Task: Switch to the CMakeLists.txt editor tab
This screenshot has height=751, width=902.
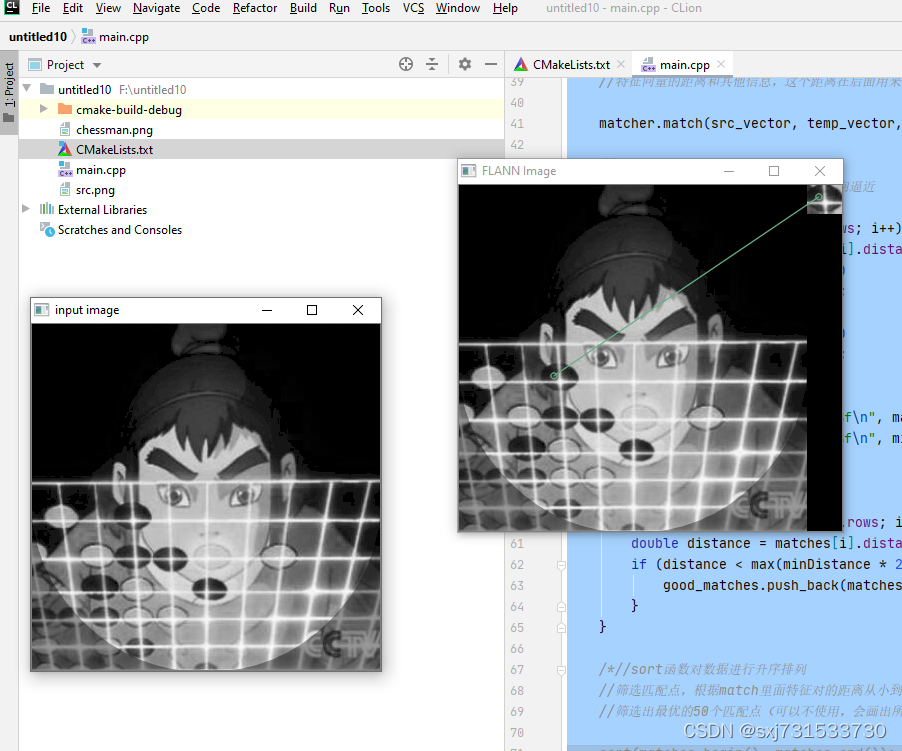Action: 571,65
